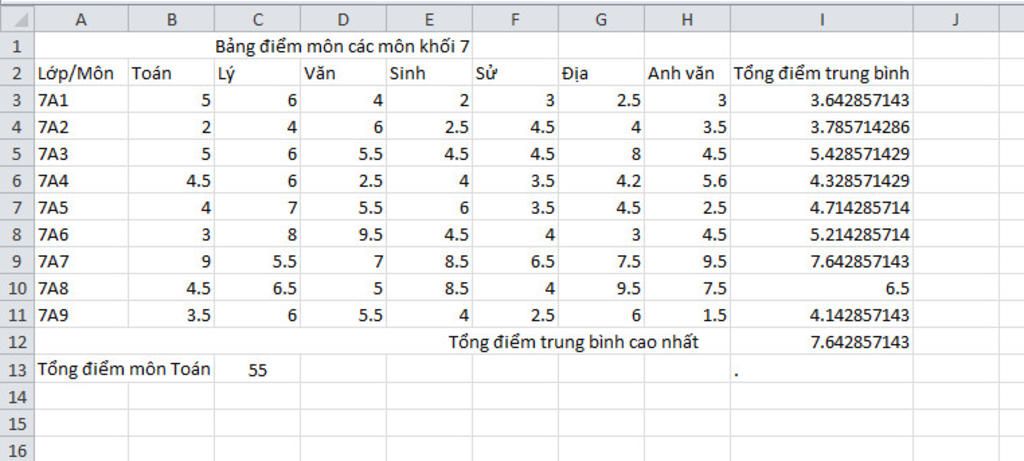
Task: Click the cell showing 55
Action: (x=257, y=370)
